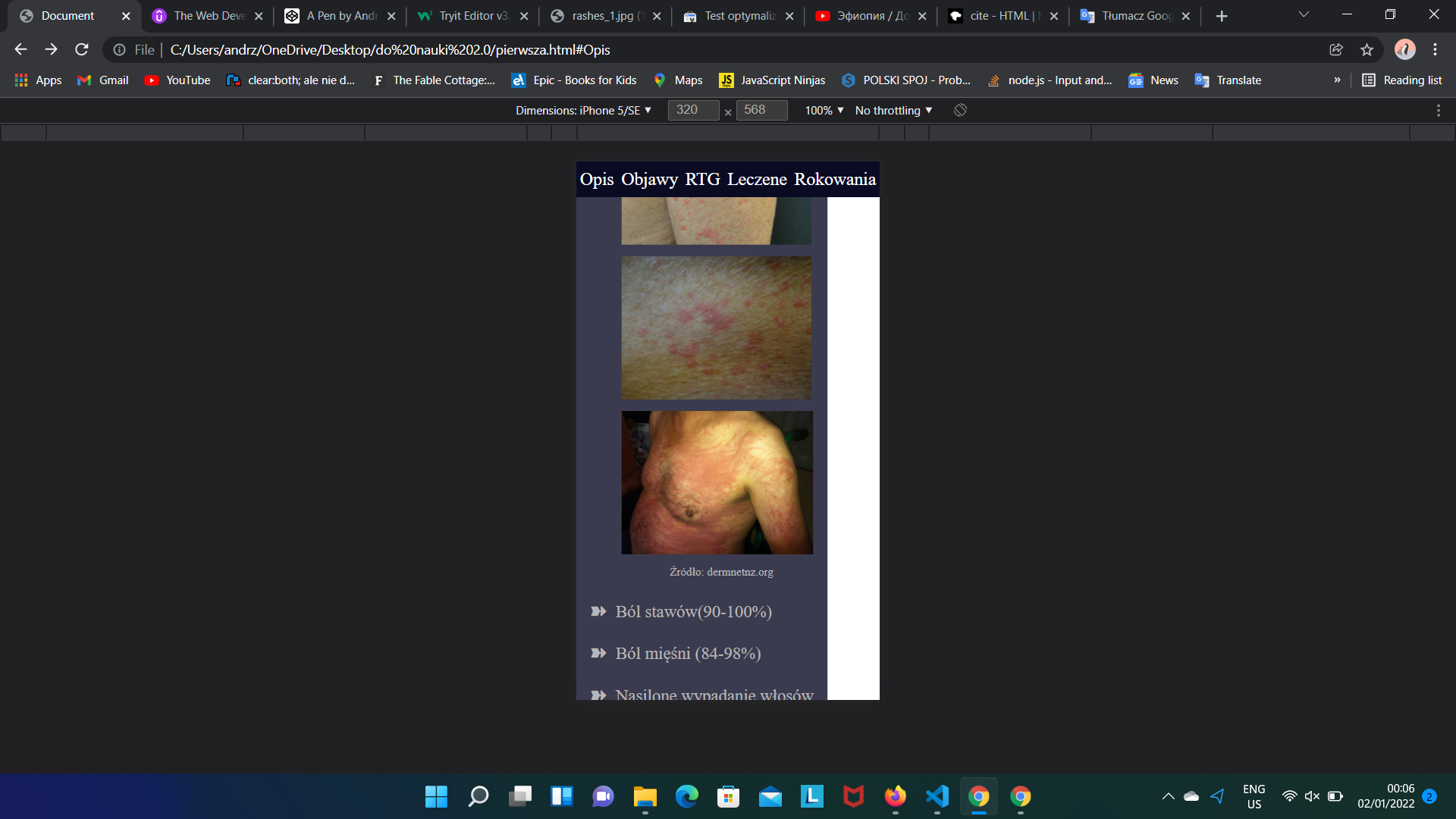This screenshot has width=1456, height=819.
Task: Open device toolbar more options menu
Action: [1438, 111]
